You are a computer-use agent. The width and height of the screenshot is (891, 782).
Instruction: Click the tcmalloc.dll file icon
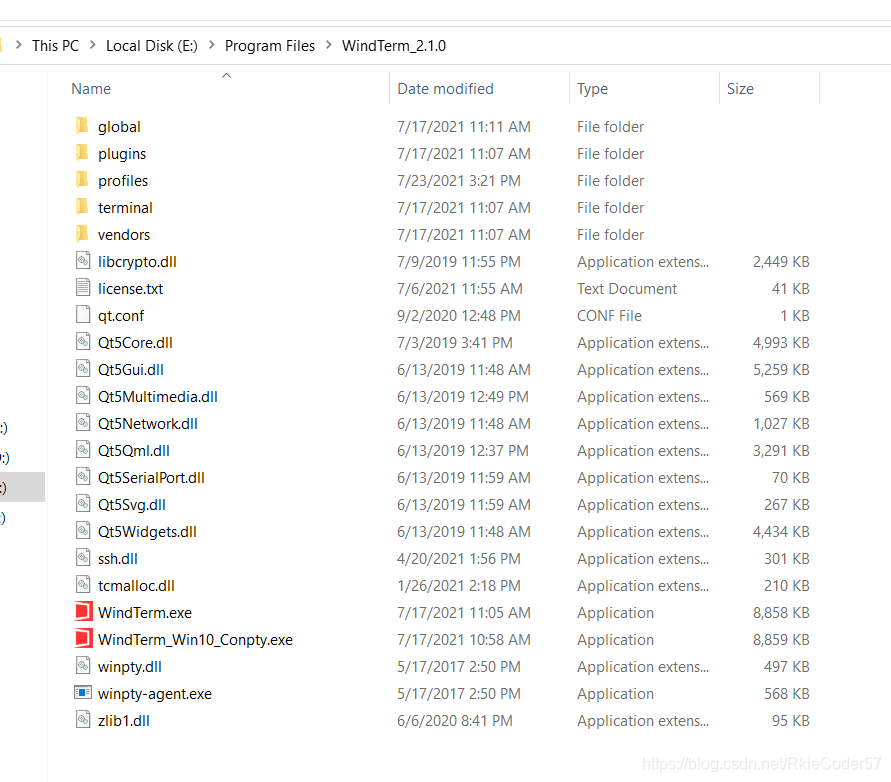83,585
